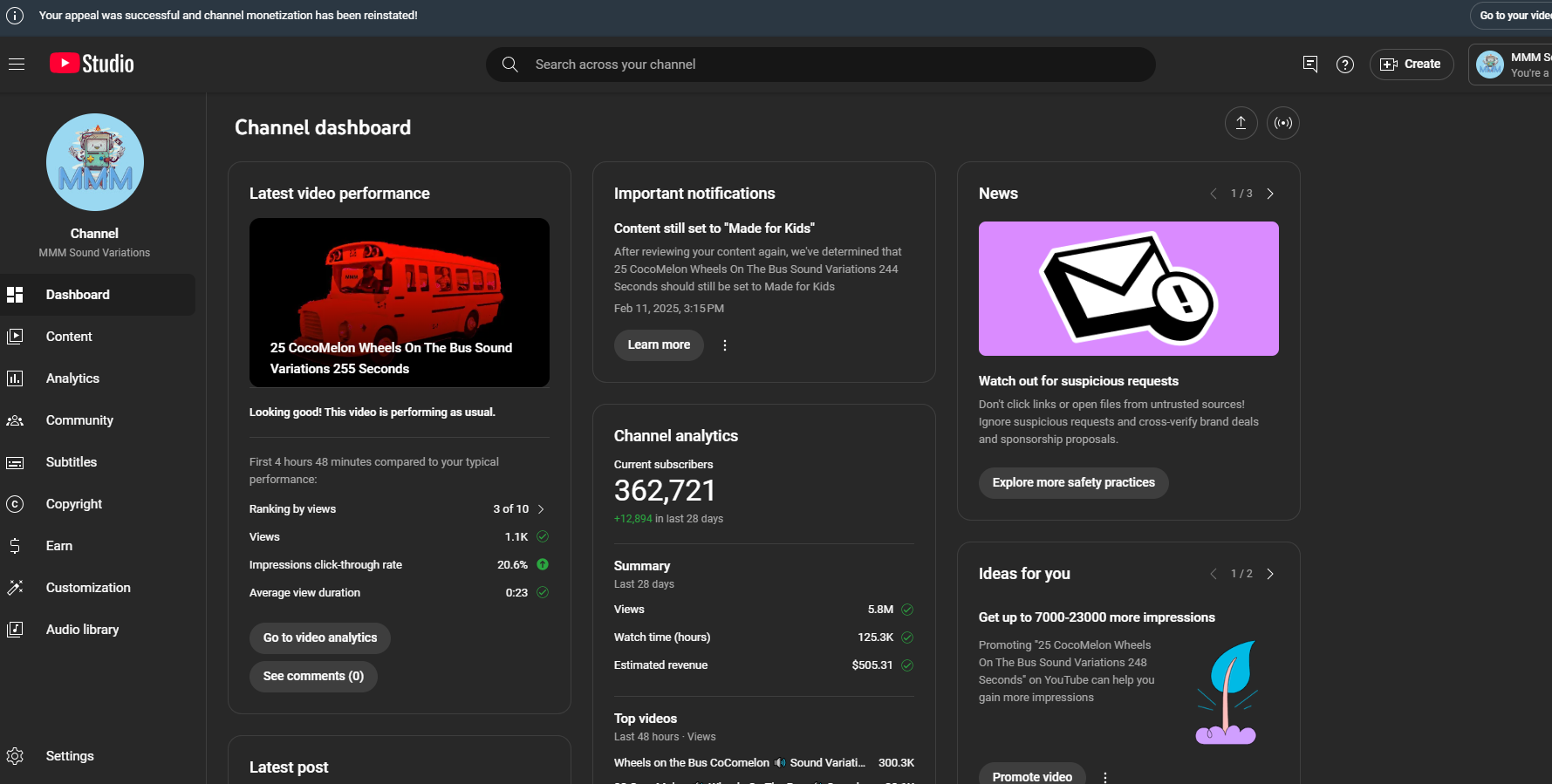Go to next News card
Viewport: 1552px width, 784px height.
pyautogui.click(x=1270, y=194)
